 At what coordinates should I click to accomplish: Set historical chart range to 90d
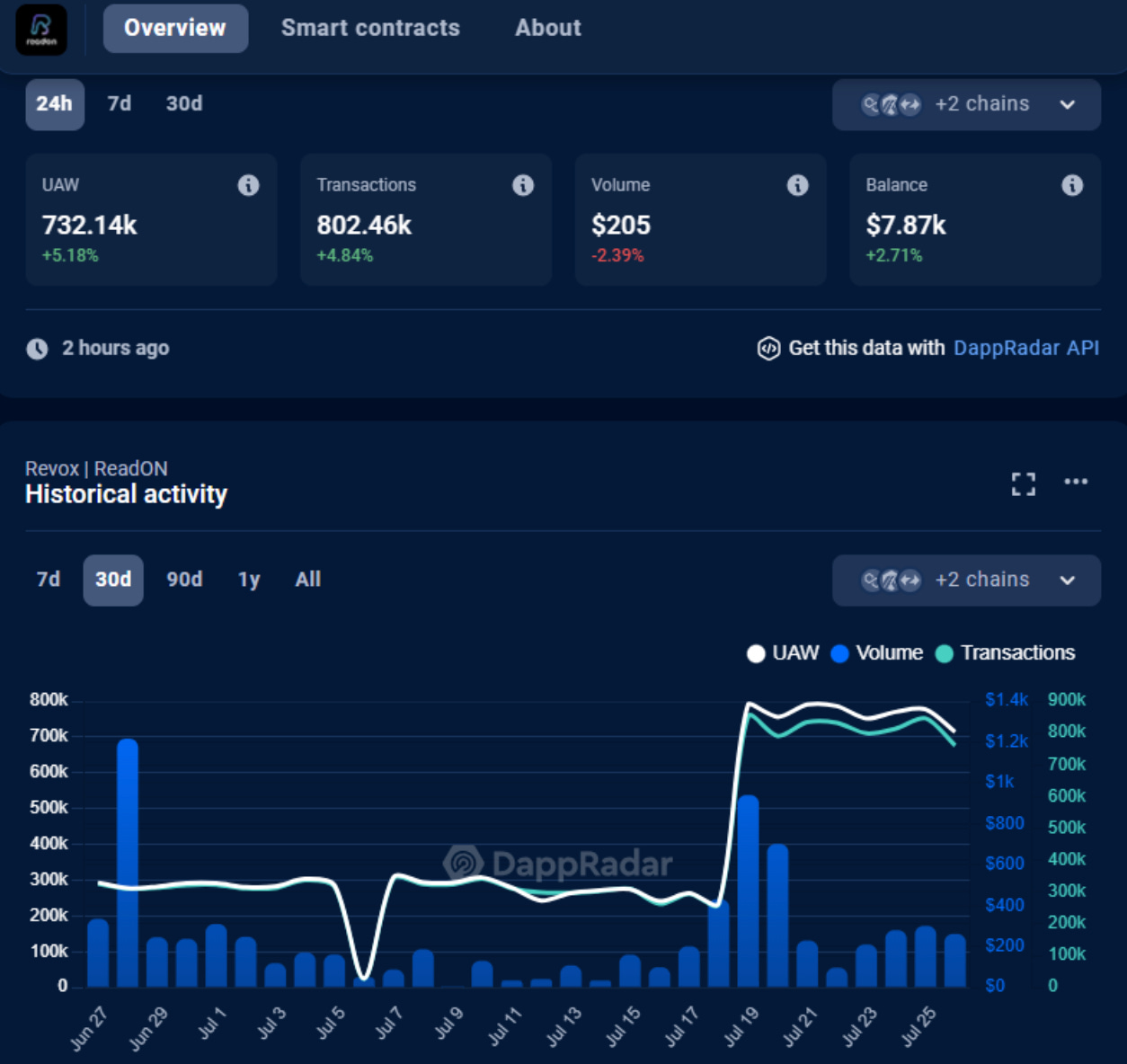click(x=184, y=580)
